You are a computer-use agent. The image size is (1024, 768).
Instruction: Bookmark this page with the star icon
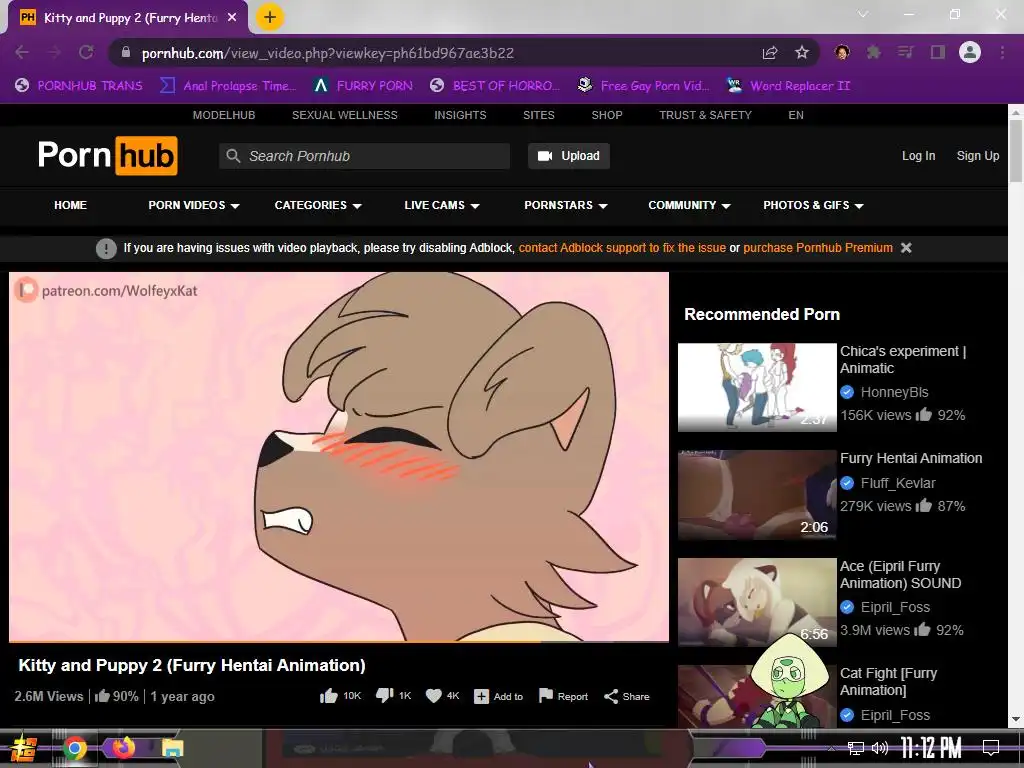click(x=802, y=52)
